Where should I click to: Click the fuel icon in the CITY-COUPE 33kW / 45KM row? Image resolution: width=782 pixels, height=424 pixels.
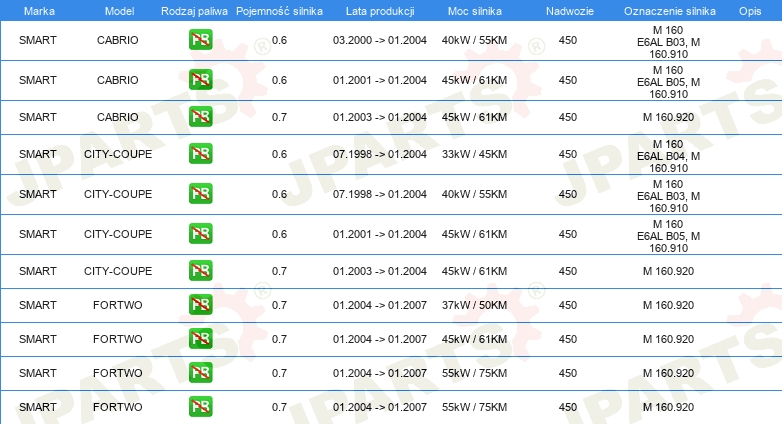[200, 154]
